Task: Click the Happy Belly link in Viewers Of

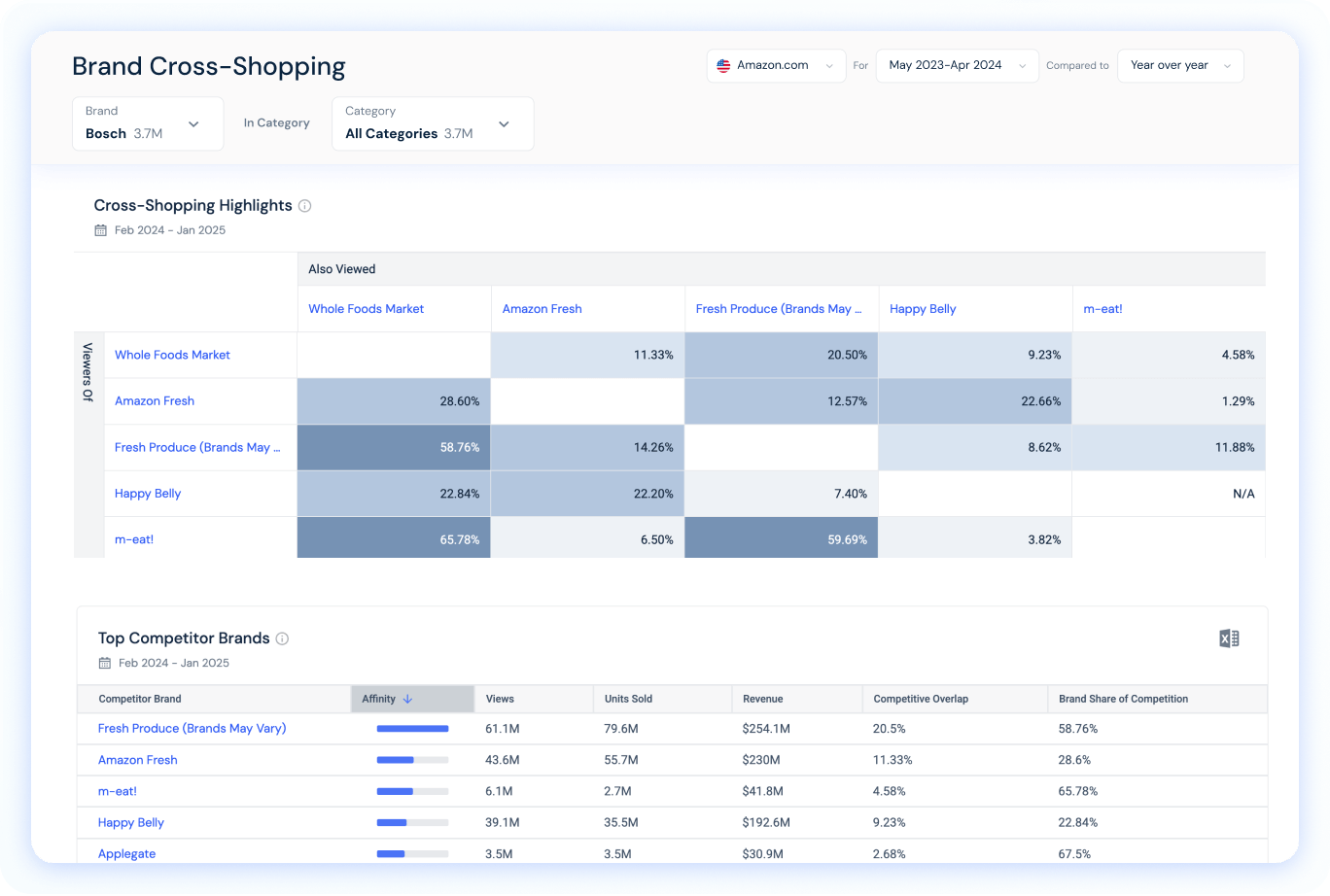Action: (147, 494)
